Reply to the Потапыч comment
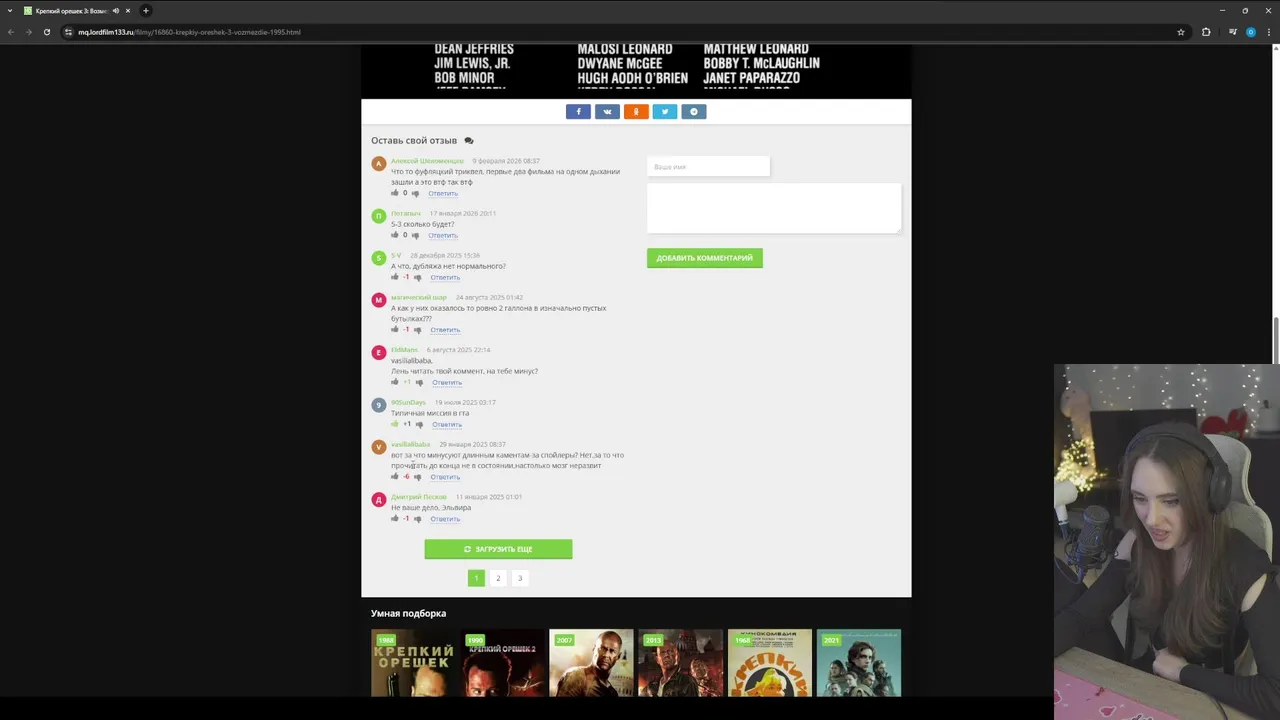The image size is (1280, 720). coord(443,235)
